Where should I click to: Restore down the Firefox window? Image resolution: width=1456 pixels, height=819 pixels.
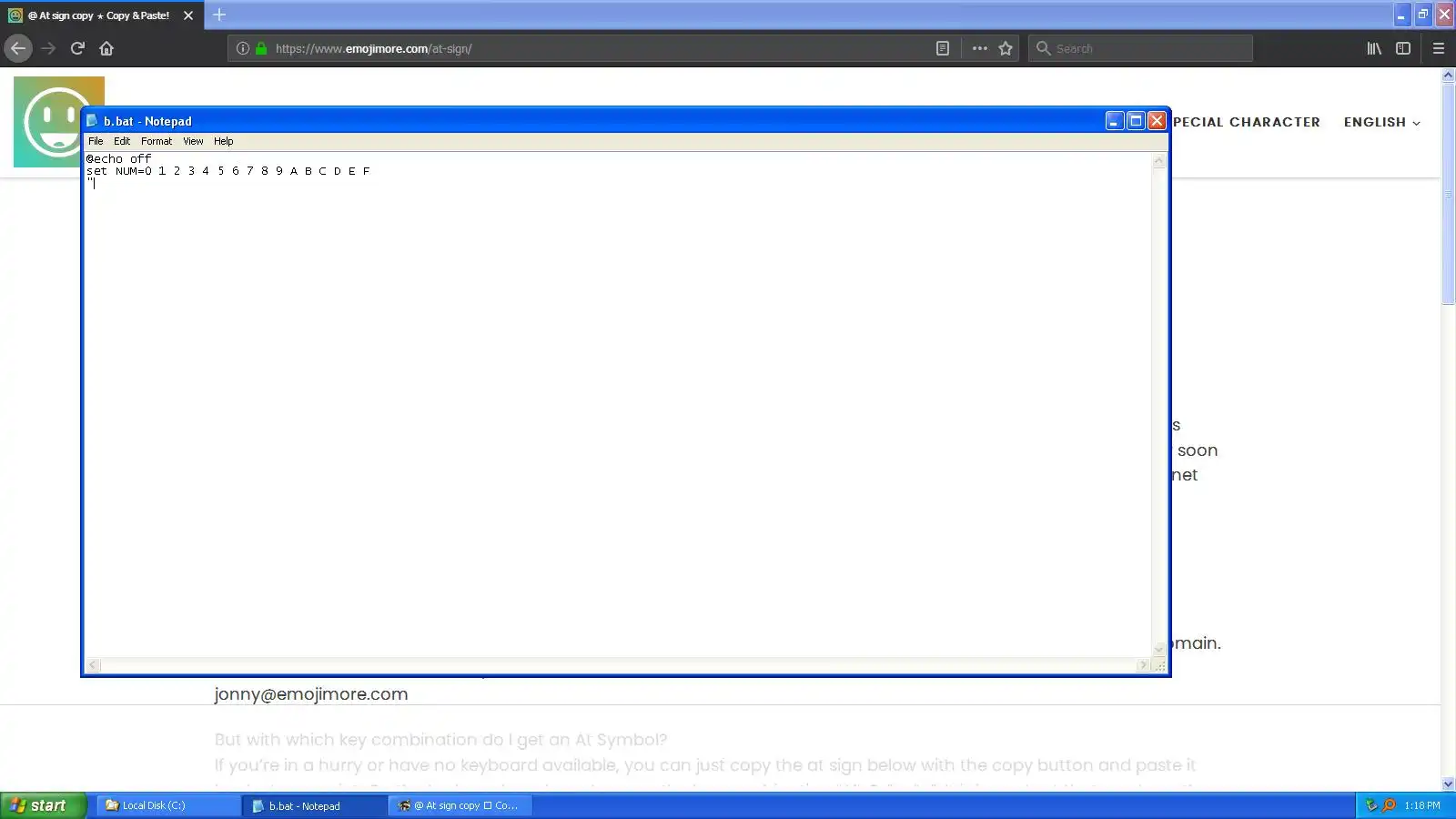pyautogui.click(x=1422, y=15)
